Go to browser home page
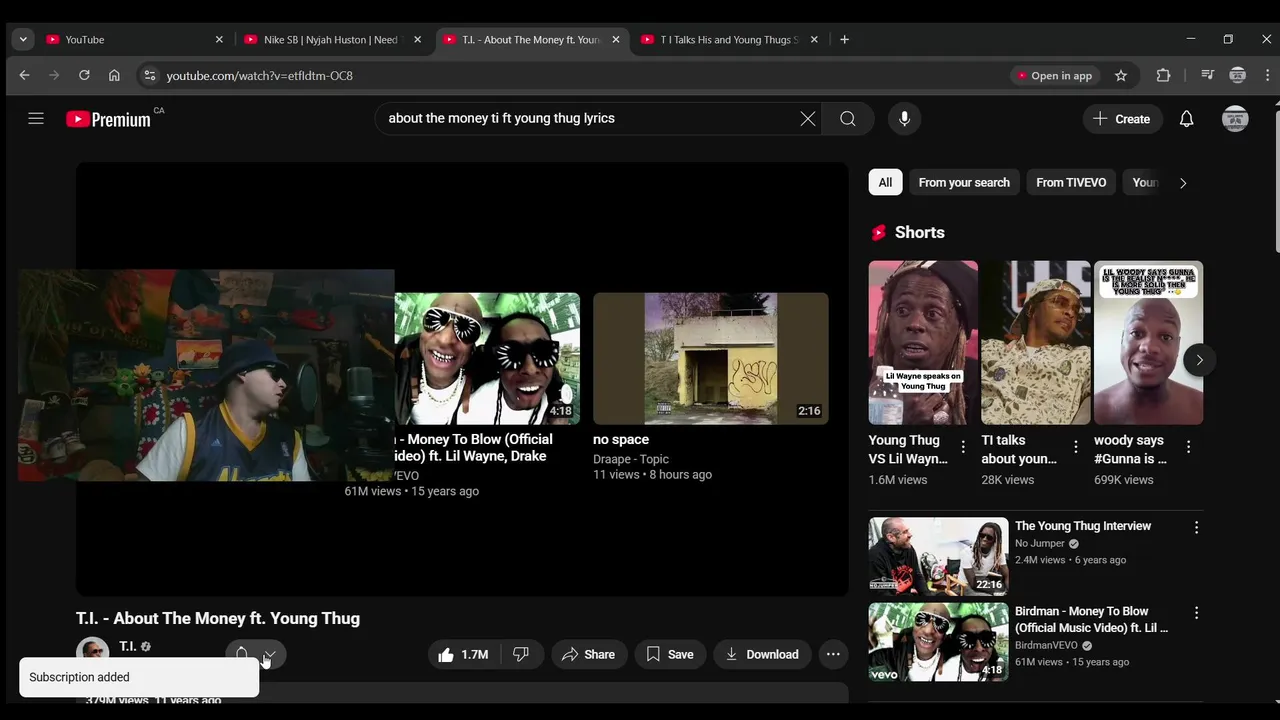Viewport: 1280px width, 720px height. 114,76
